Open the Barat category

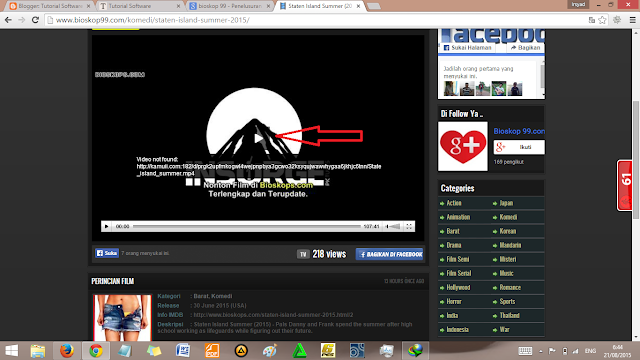coord(453,231)
